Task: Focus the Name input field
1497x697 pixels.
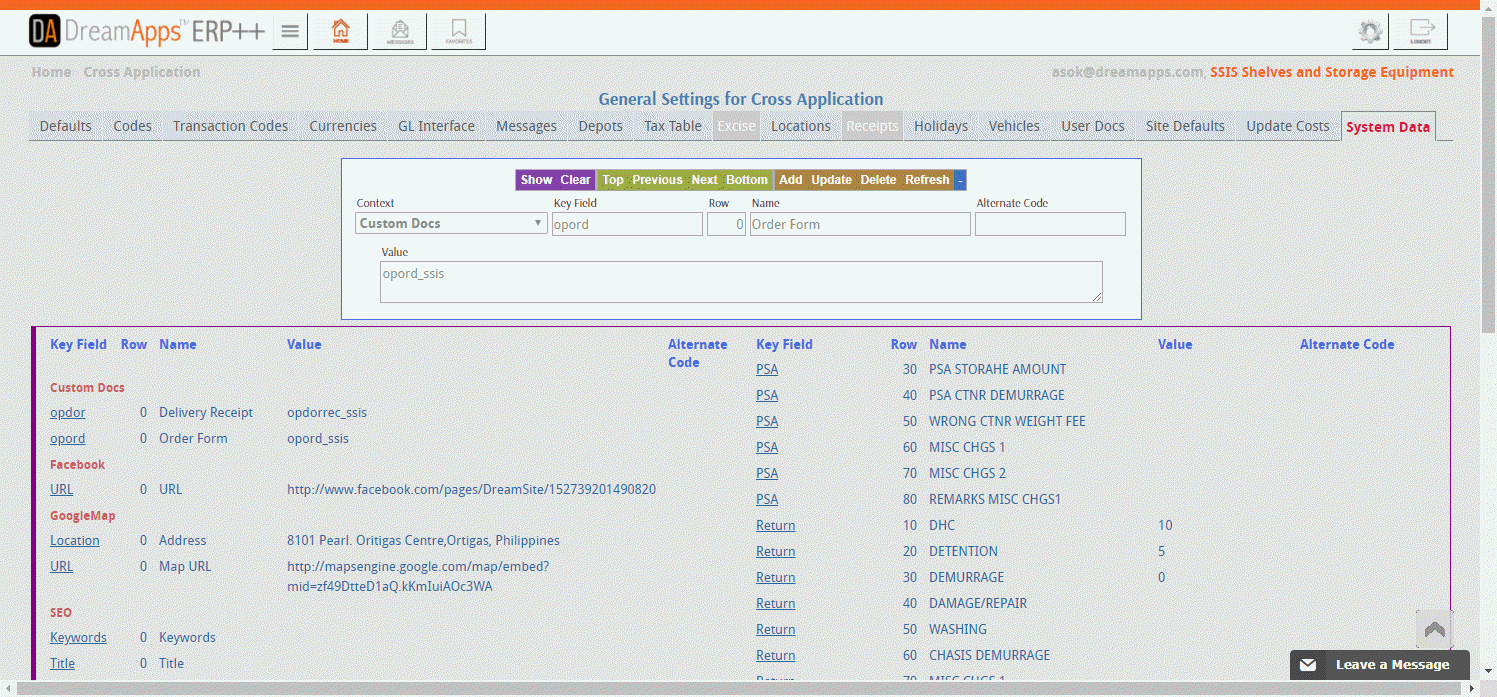Action: click(x=860, y=224)
